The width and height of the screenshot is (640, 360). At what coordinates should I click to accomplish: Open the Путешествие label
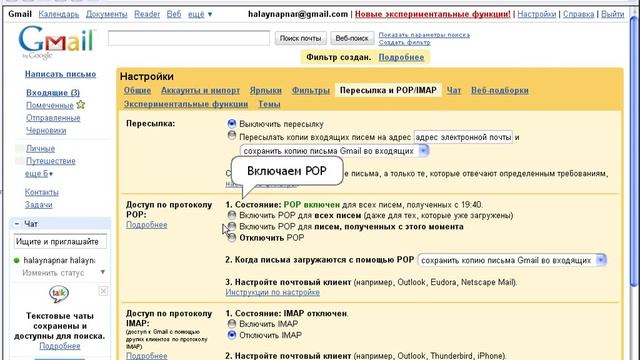coord(51,161)
